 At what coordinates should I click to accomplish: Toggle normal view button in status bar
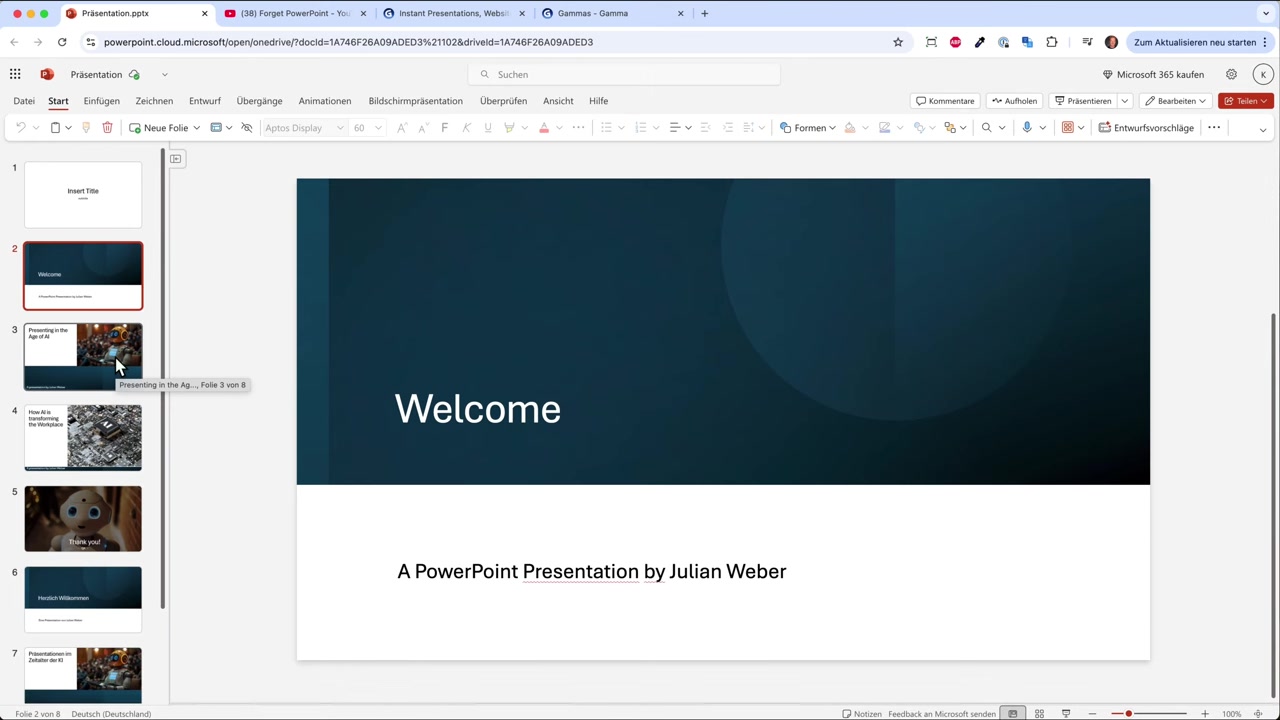1013,714
